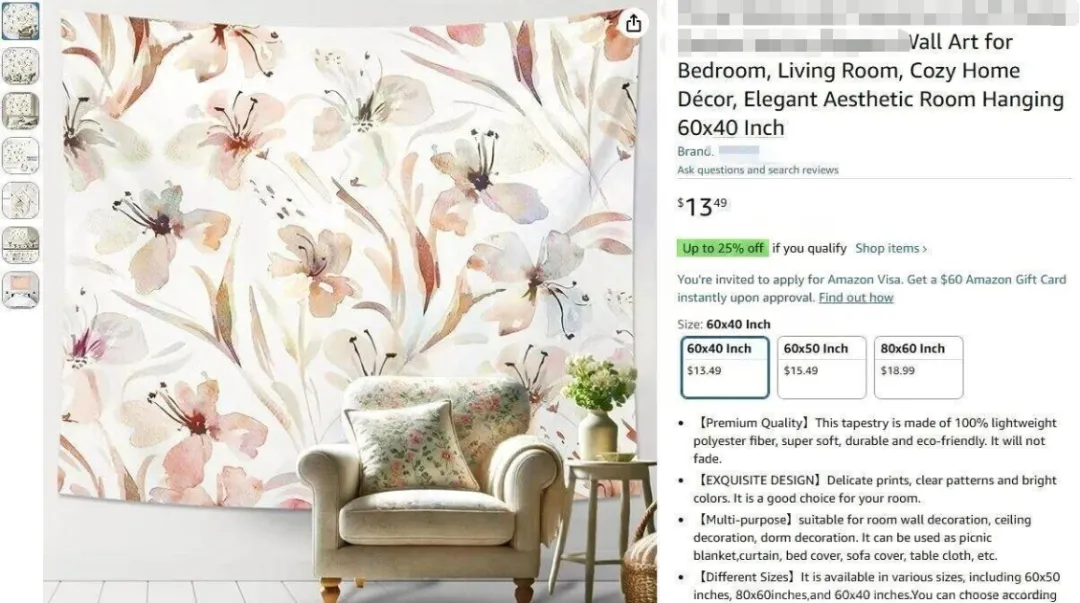Open the last thumbnail with pink panel
Image resolution: width=1080 pixels, height=603 pixels.
click(20, 290)
